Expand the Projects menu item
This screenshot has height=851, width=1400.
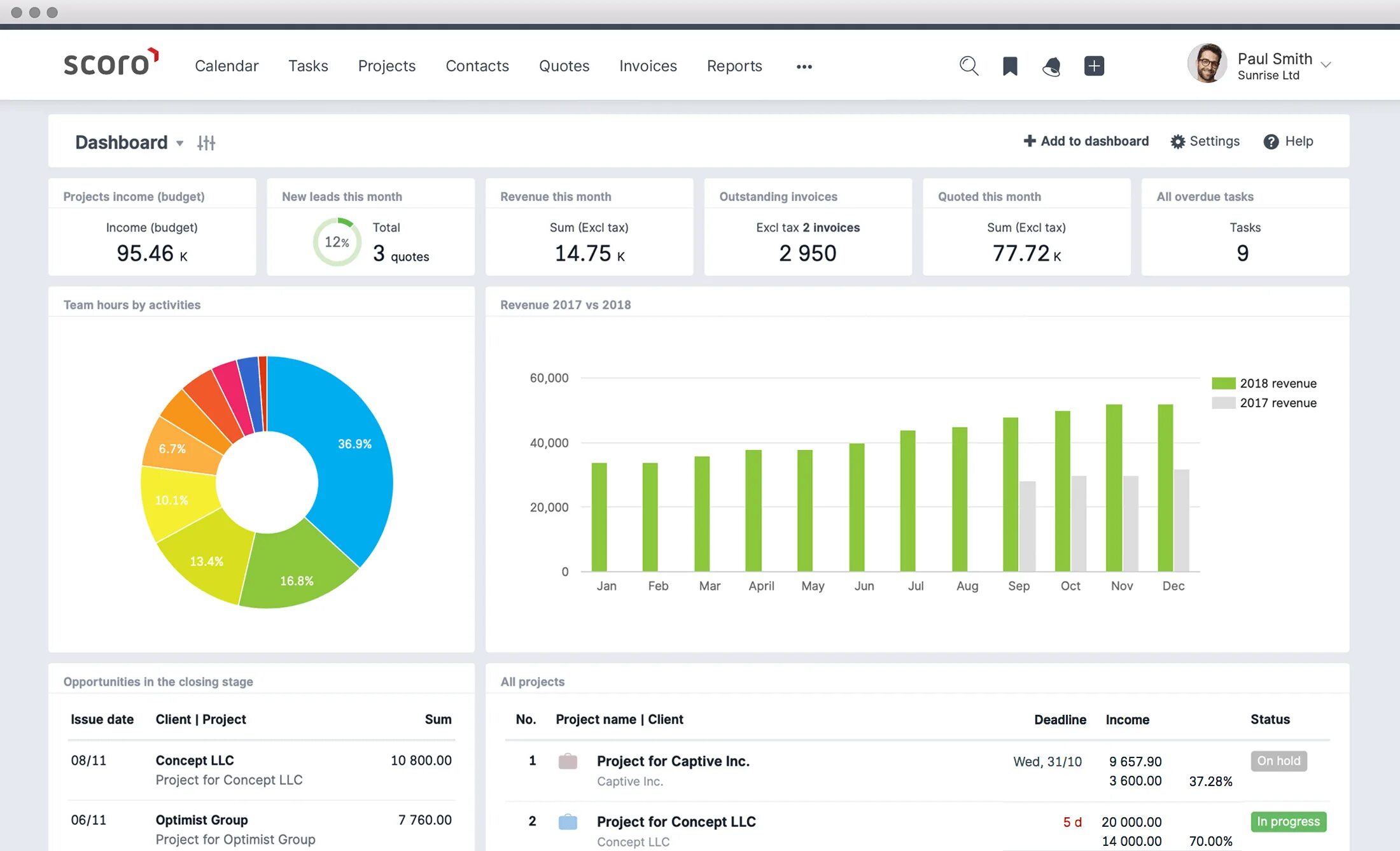(387, 65)
